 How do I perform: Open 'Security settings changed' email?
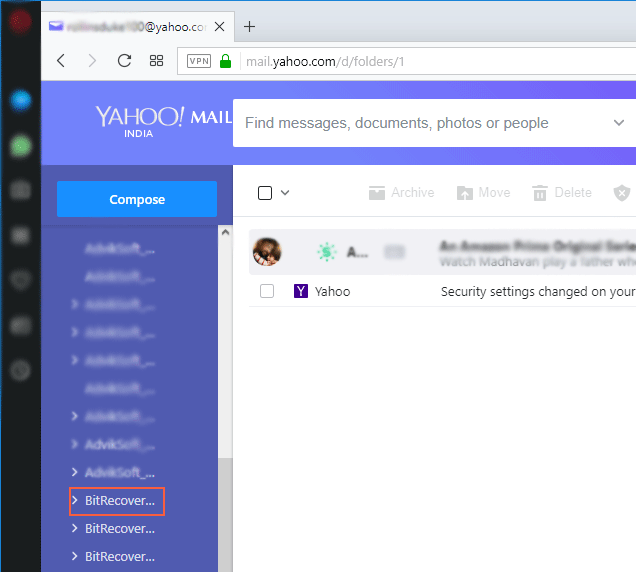538,292
